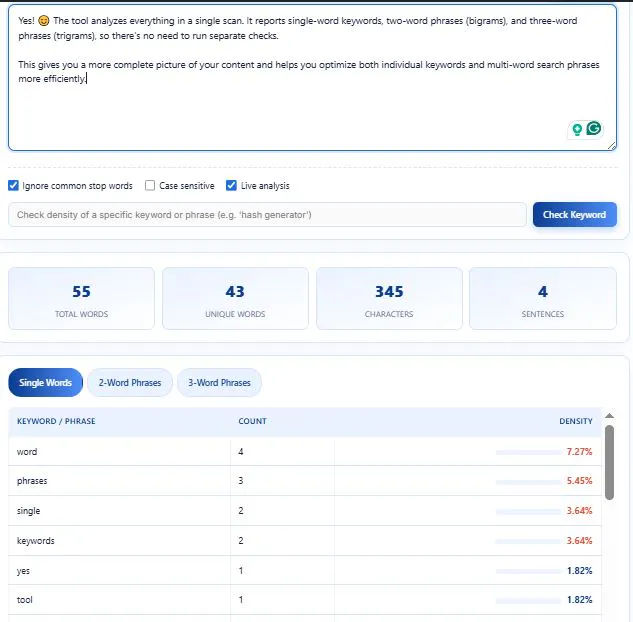Enable the Case sensitive checkbox
The width and height of the screenshot is (633, 622).
tap(150, 186)
